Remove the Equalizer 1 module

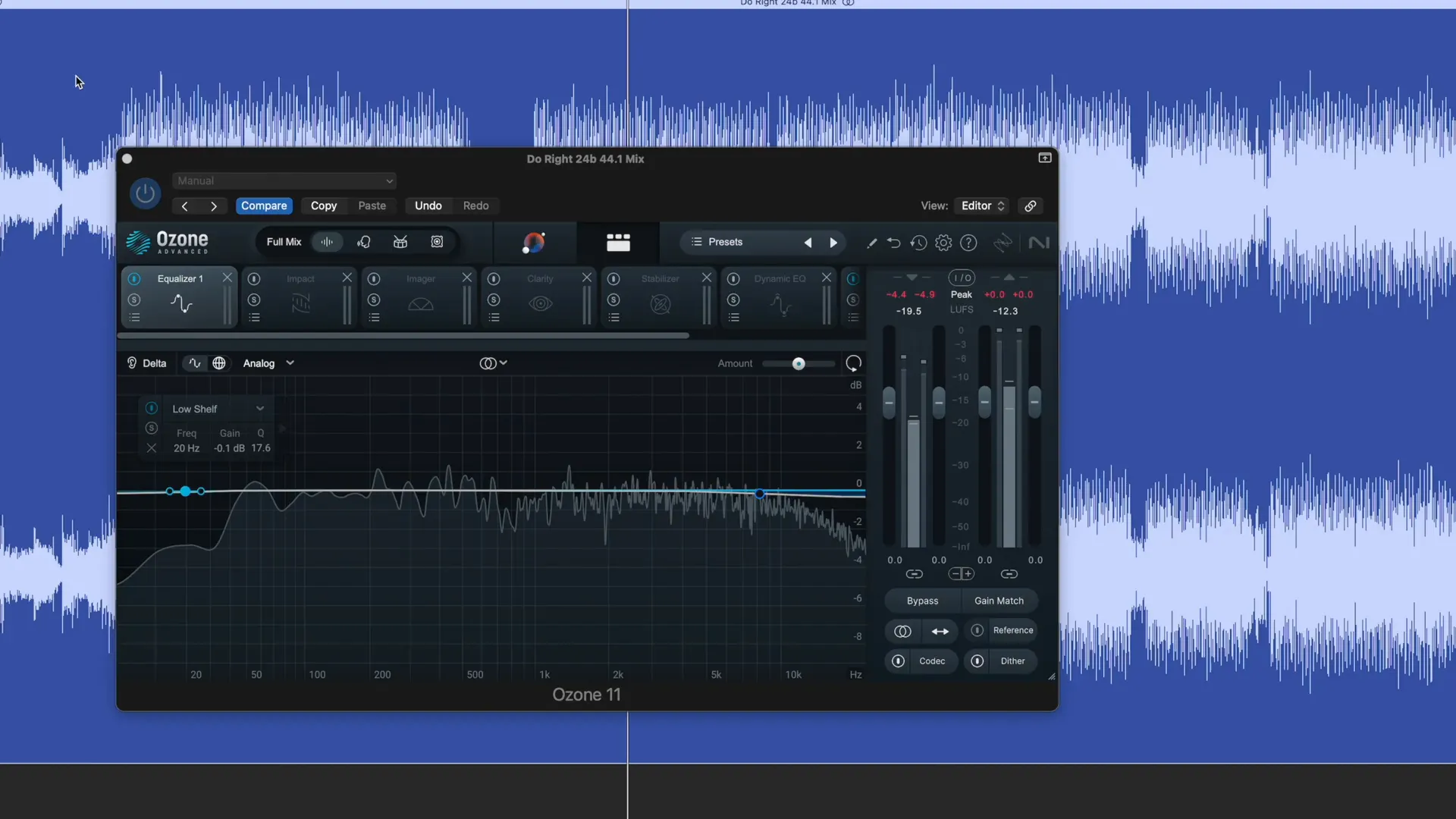pyautogui.click(x=227, y=278)
